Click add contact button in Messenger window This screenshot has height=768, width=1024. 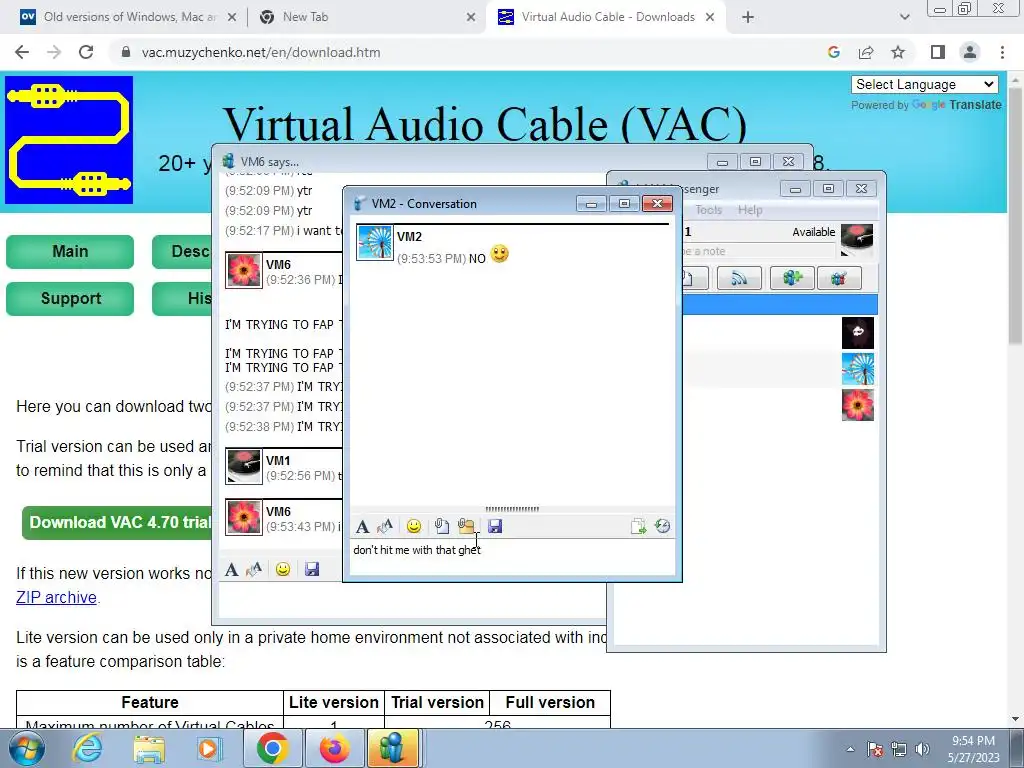792,279
